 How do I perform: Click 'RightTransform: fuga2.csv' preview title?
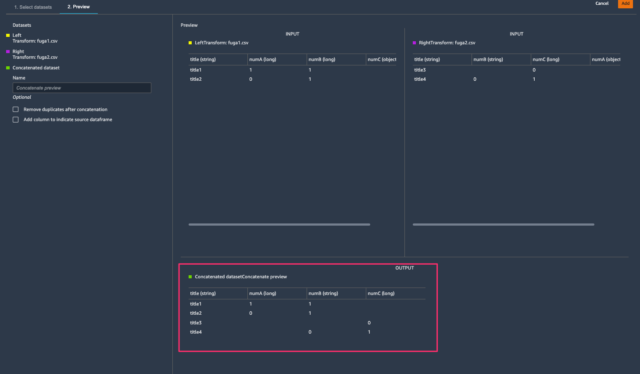pyautogui.click(x=447, y=43)
